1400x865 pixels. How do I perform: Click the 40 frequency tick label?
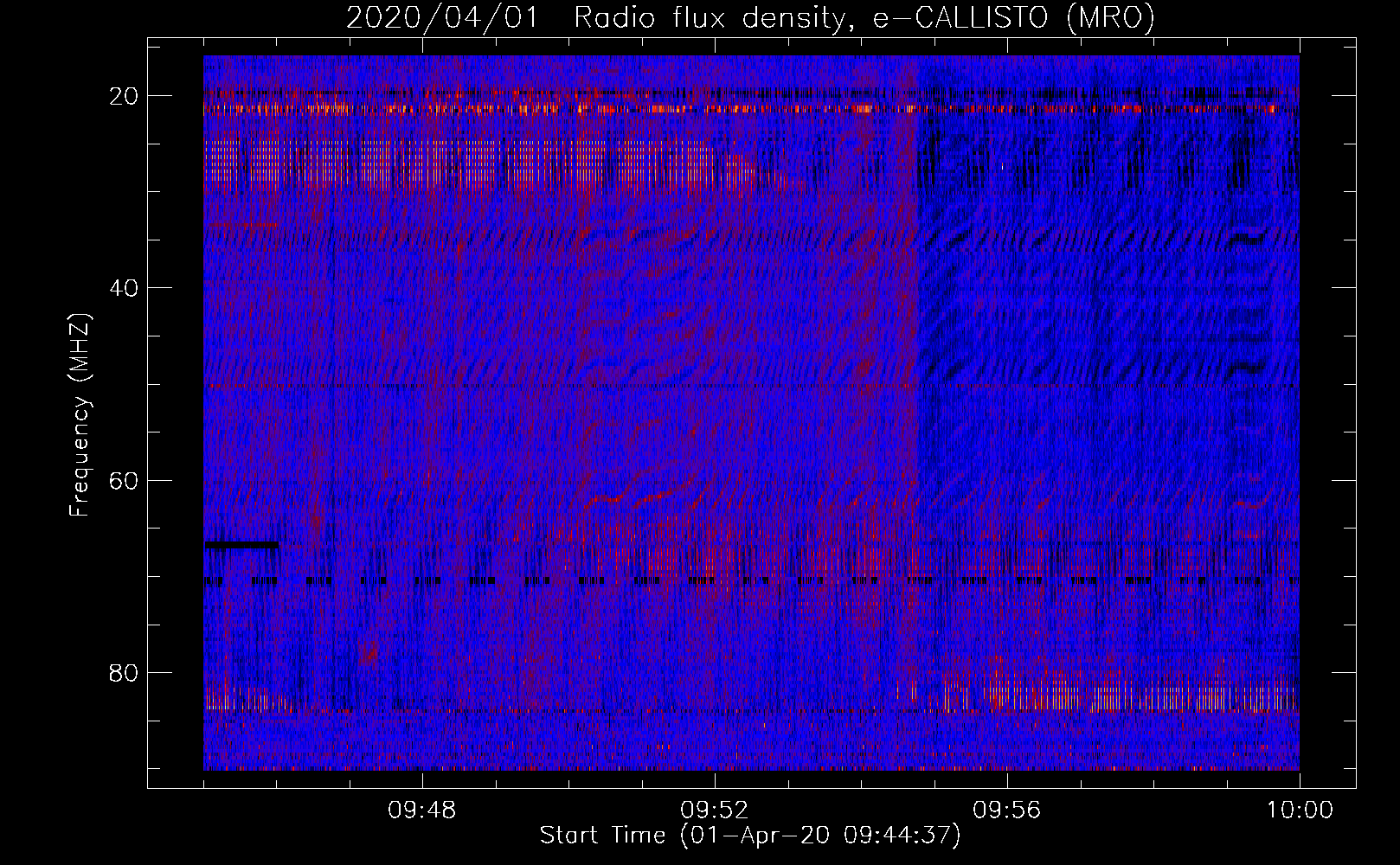tap(125, 288)
